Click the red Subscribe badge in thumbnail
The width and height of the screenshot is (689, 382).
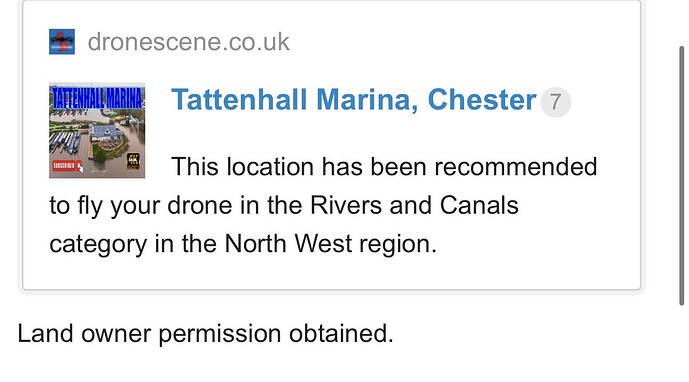[64, 166]
